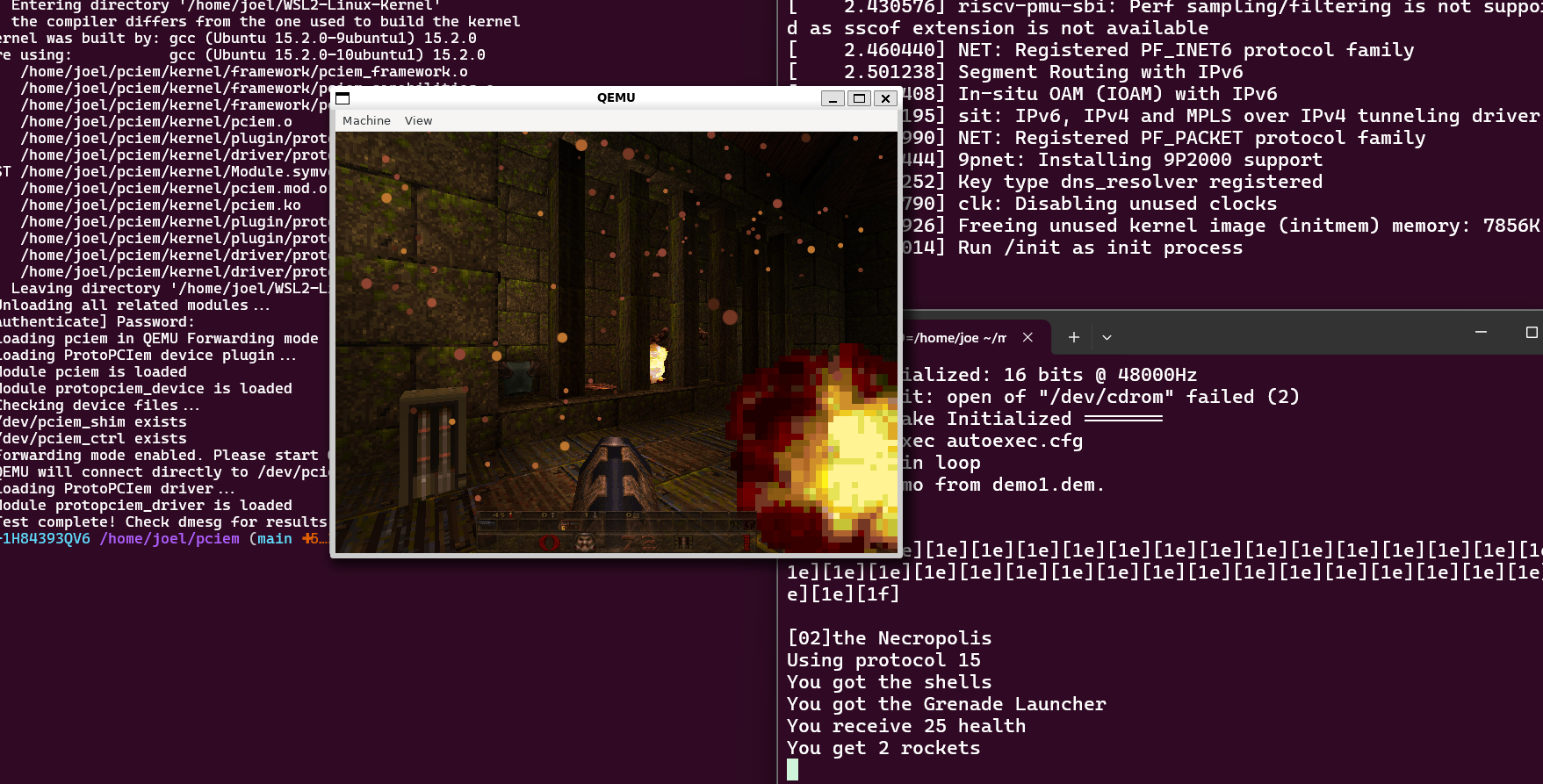This screenshot has height=784, width=1543.
Task: Click the text "You get 2 rockets"
Action: (883, 748)
